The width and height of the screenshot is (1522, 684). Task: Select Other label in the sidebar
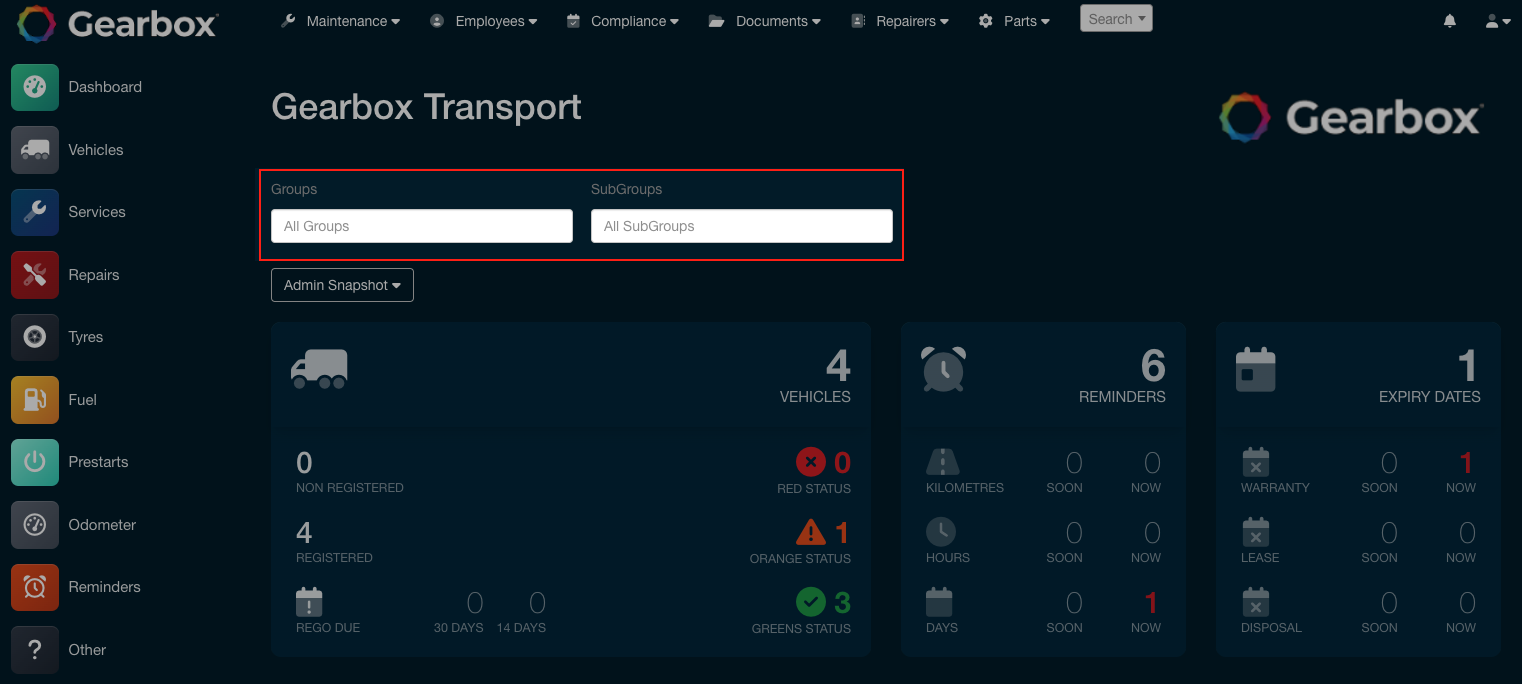[87, 650]
